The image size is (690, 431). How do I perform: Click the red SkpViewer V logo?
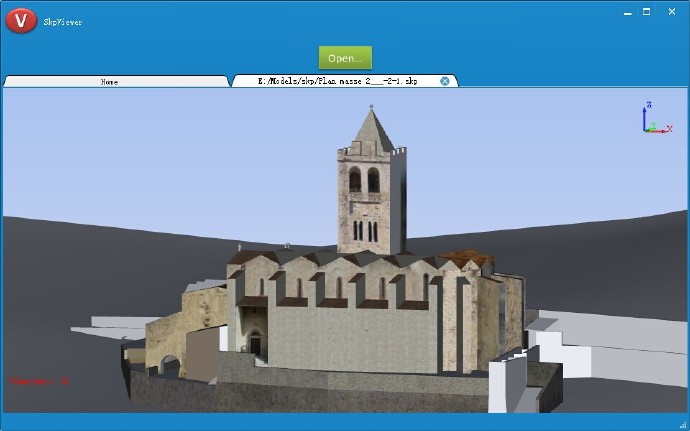pos(20,20)
